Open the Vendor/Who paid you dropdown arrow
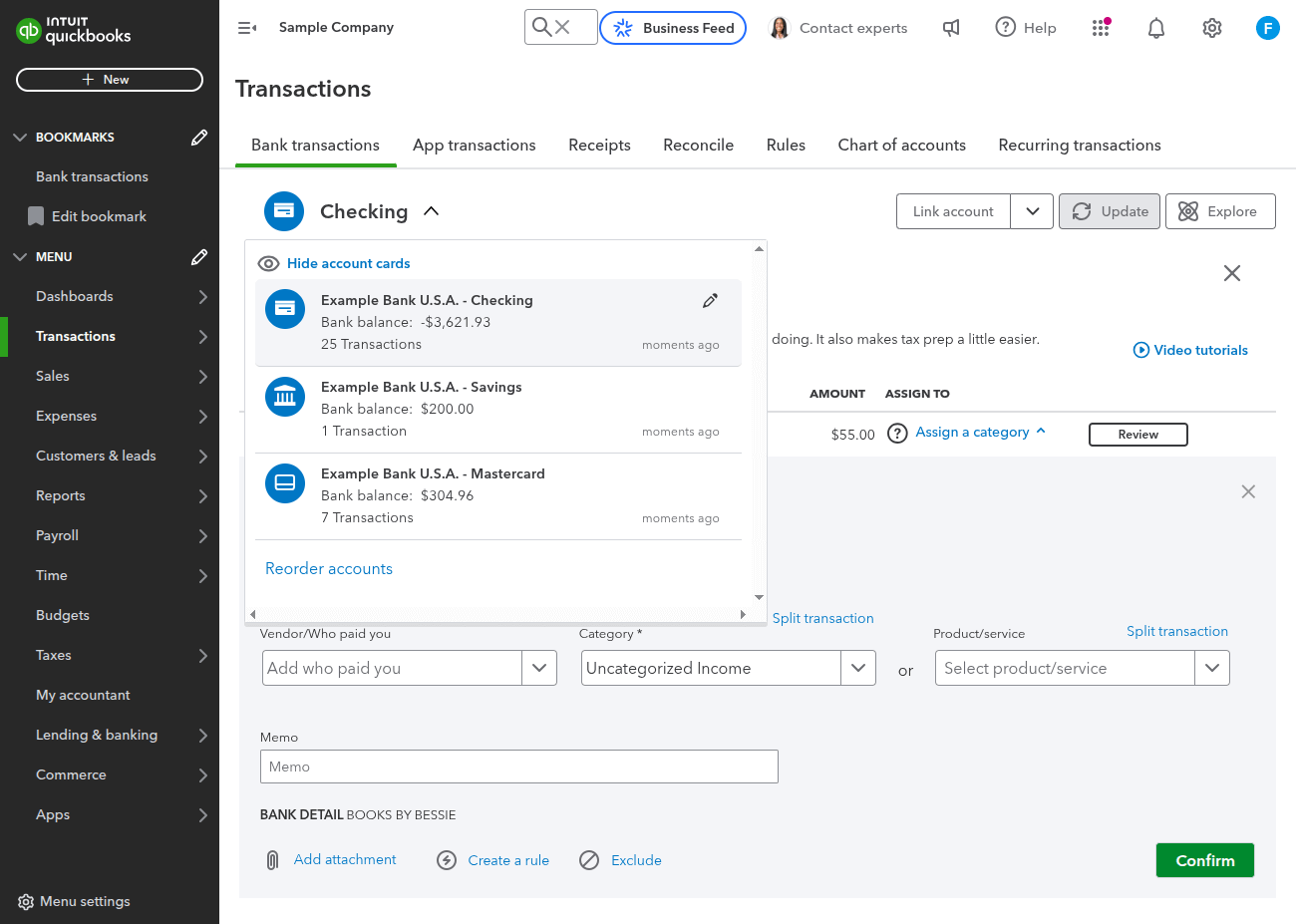1296x924 pixels. click(x=538, y=668)
